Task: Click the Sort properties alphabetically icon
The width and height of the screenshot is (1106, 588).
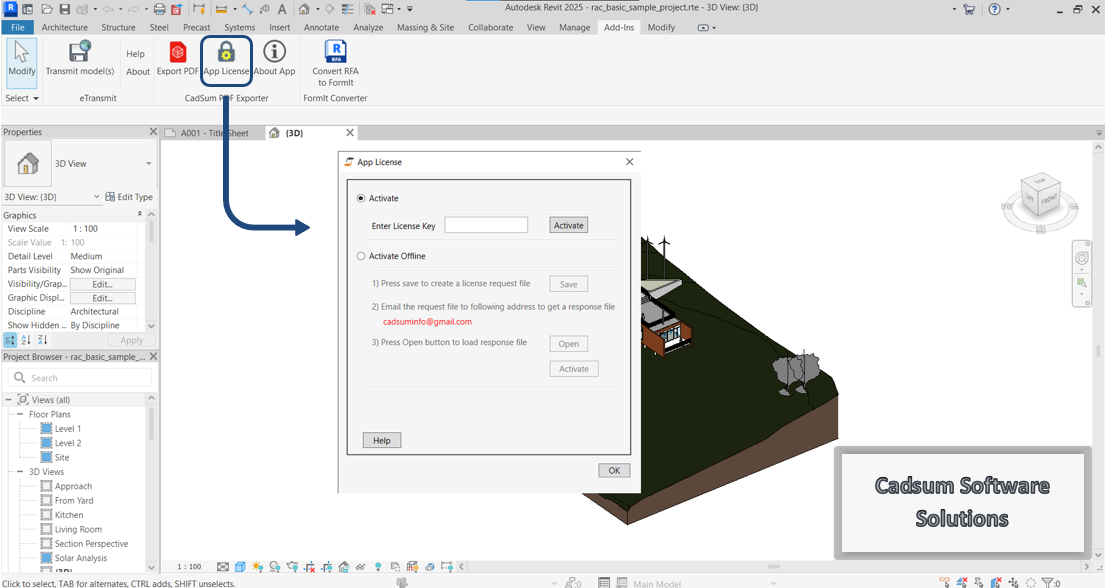Action: pos(26,340)
